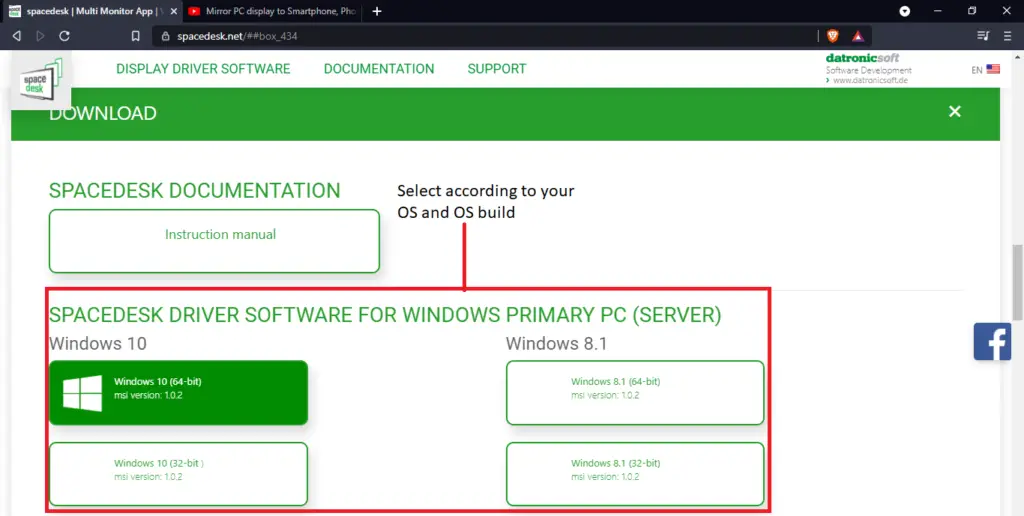Download Windows 10 (64-bit) driver
This screenshot has width=1024, height=516.
click(x=178, y=393)
